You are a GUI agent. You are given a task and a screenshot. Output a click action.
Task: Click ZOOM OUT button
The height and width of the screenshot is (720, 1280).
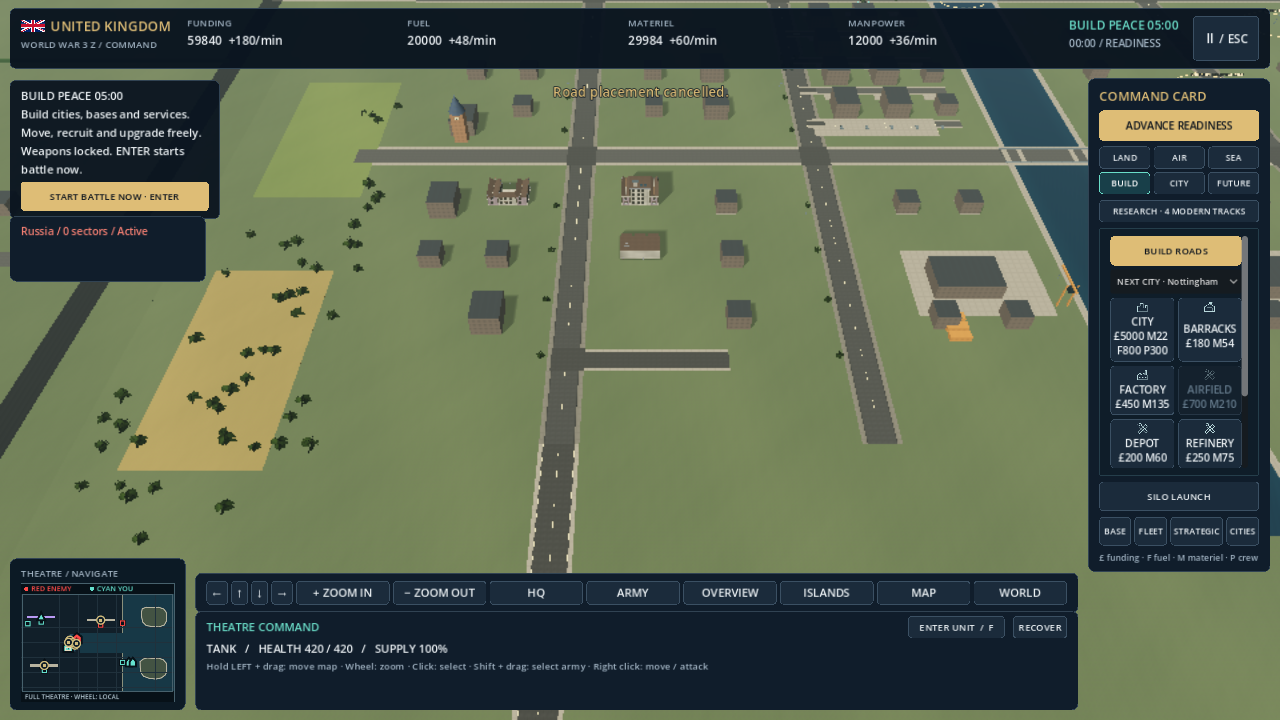coord(440,593)
